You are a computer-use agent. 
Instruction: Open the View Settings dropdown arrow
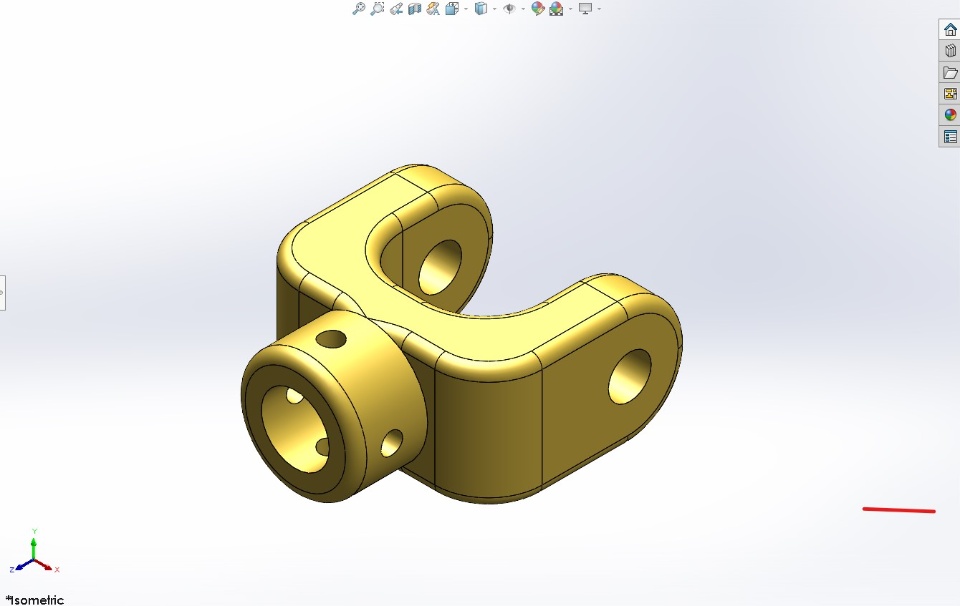599,9
